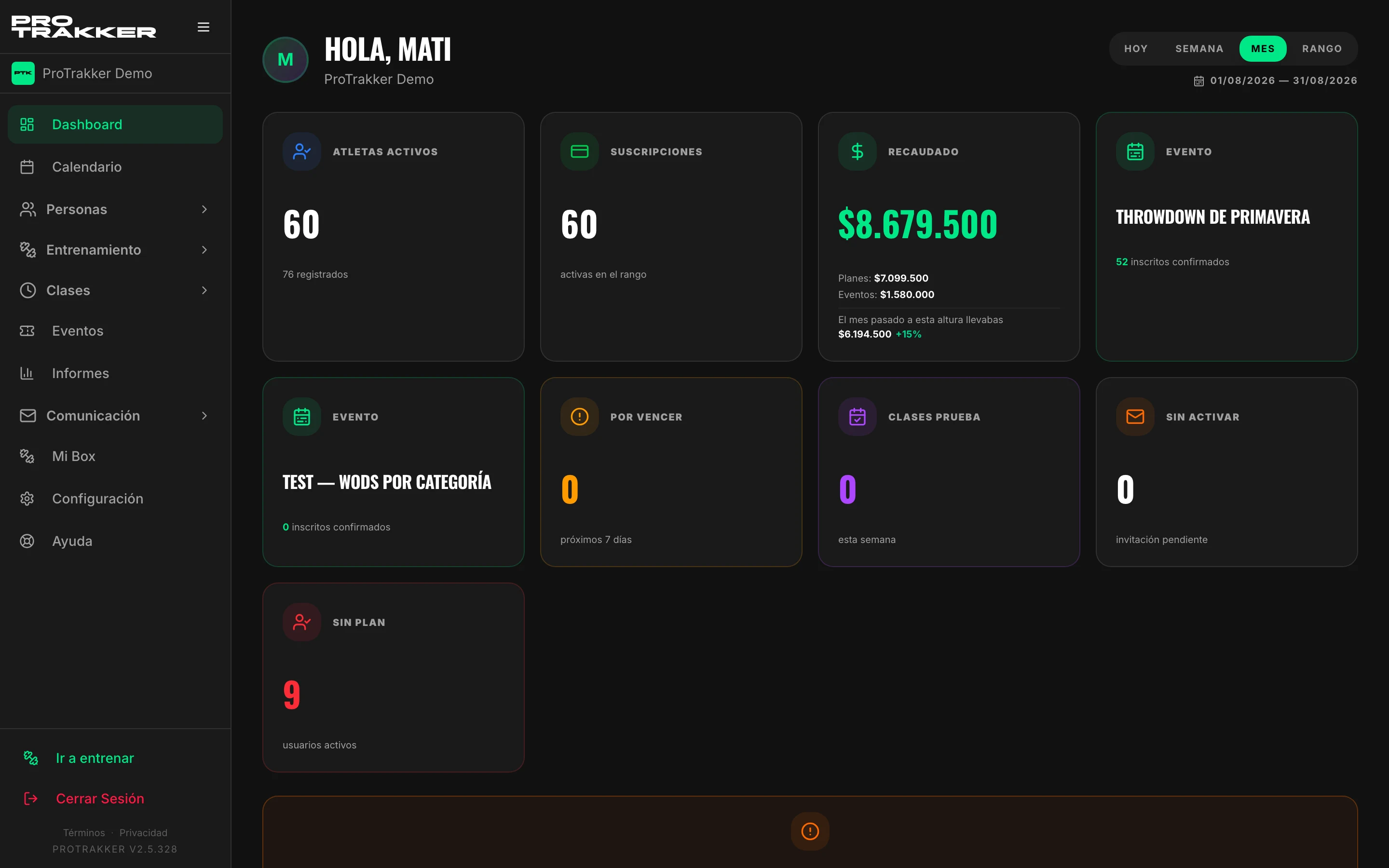Open Calendario in sidebar

[x=115, y=167]
